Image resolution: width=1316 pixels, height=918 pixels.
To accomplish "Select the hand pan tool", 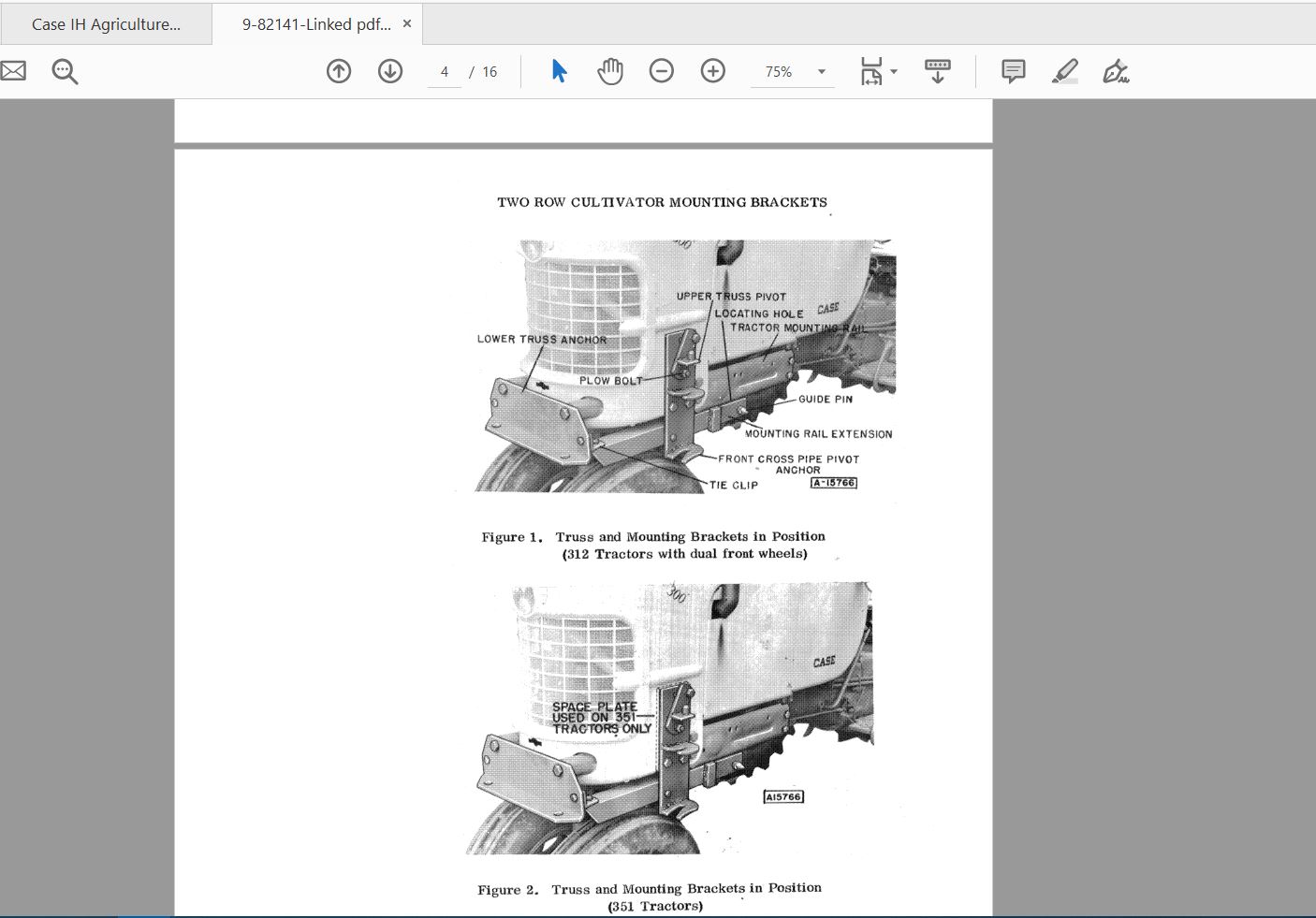I will pos(610,71).
